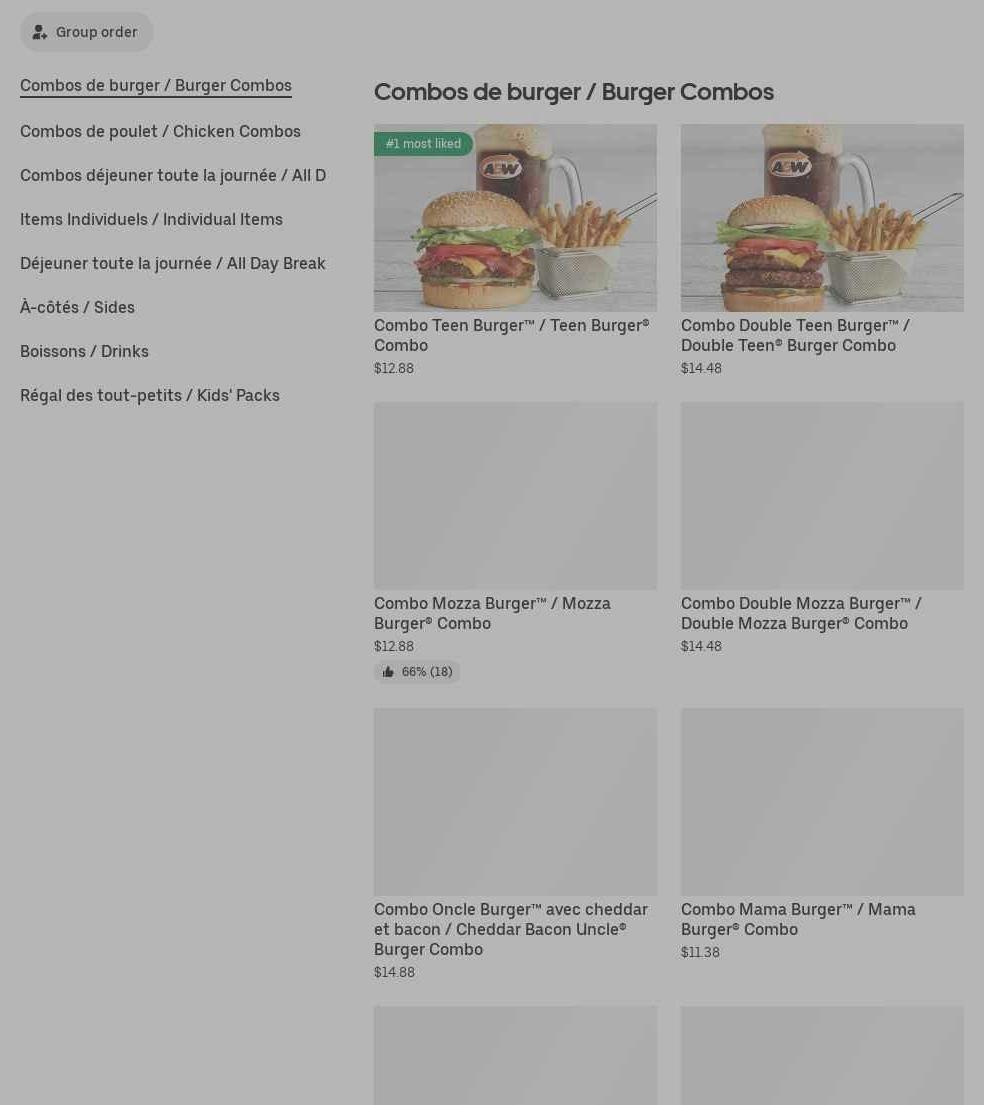984x1105 pixels.
Task: Click the Combo Mozza Burger item title
Action: [492, 614]
